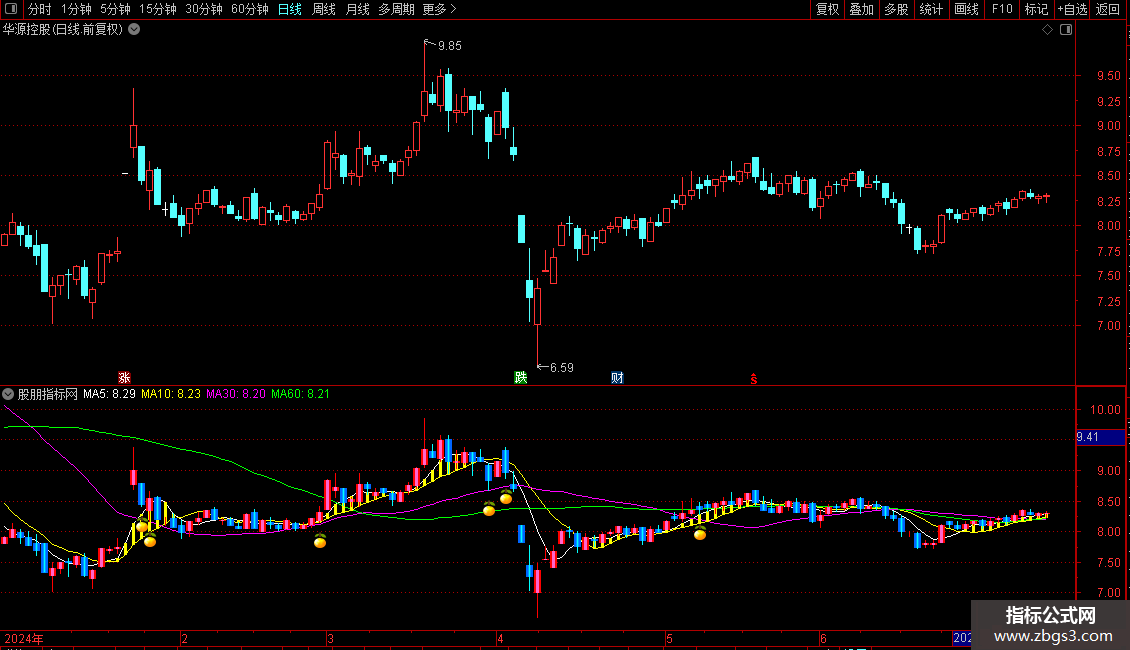Image resolution: width=1130 pixels, height=650 pixels.
Task: Click the 9.85 high price label
Action: pos(450,45)
